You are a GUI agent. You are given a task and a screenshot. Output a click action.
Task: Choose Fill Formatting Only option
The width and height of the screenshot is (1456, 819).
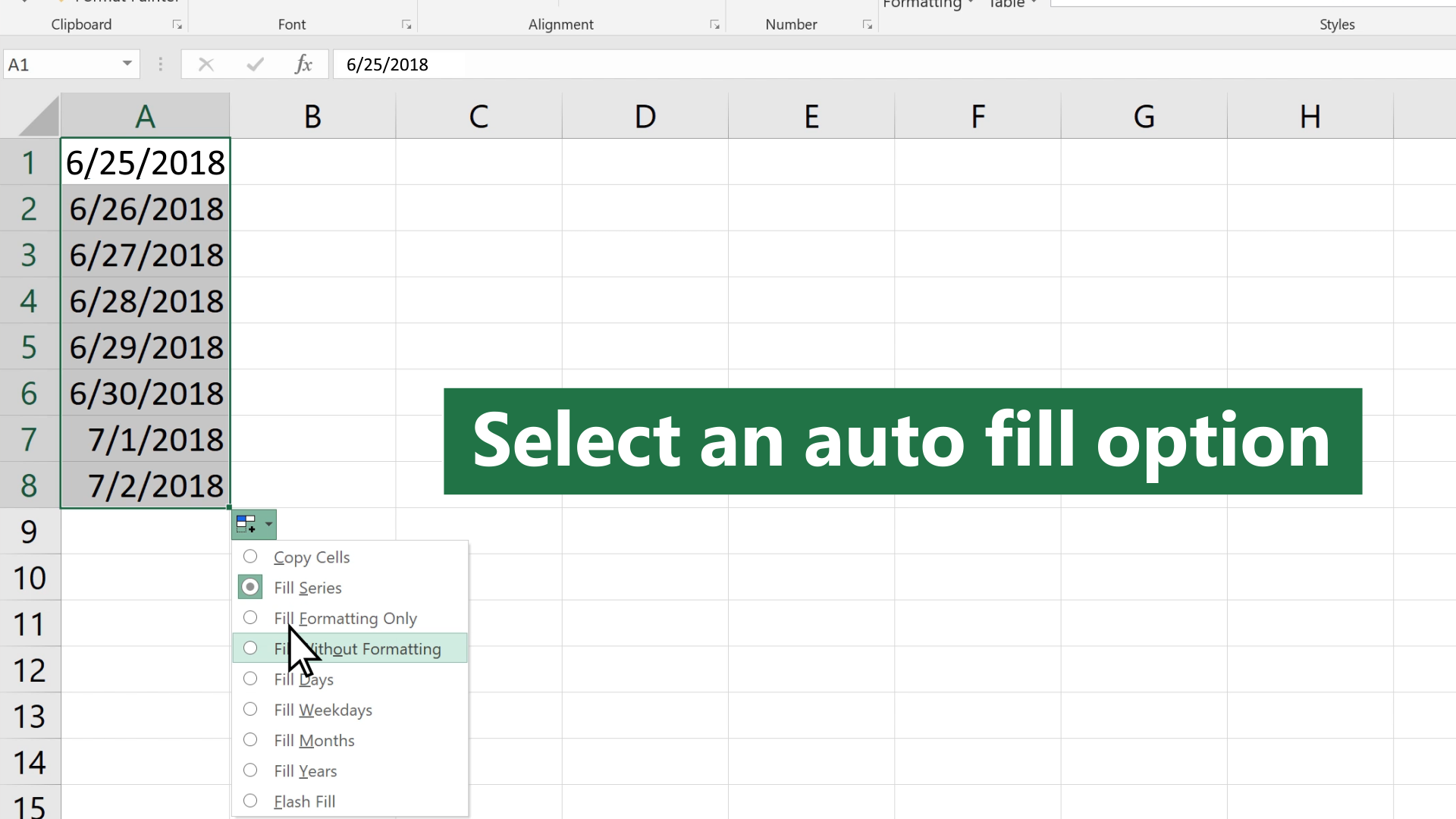pyautogui.click(x=350, y=618)
